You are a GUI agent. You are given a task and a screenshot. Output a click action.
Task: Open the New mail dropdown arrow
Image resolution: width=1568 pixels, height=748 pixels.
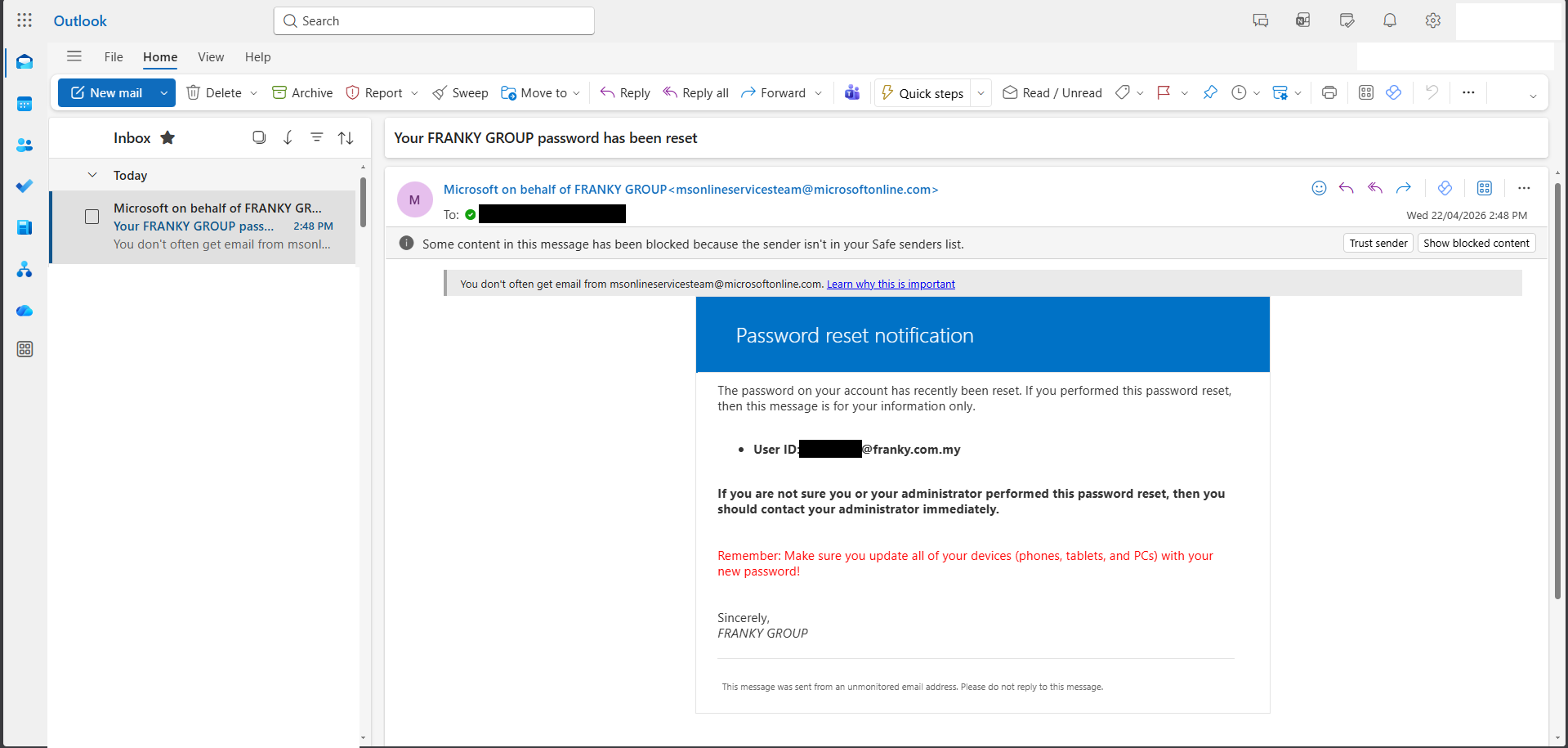164,93
